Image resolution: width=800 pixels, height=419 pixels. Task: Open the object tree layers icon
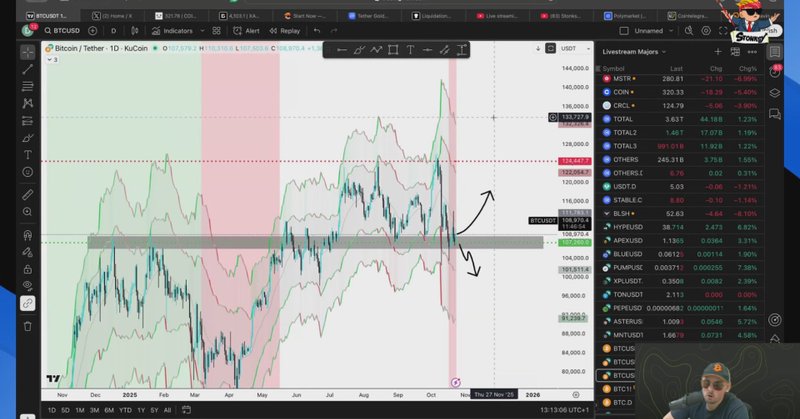coord(775,93)
